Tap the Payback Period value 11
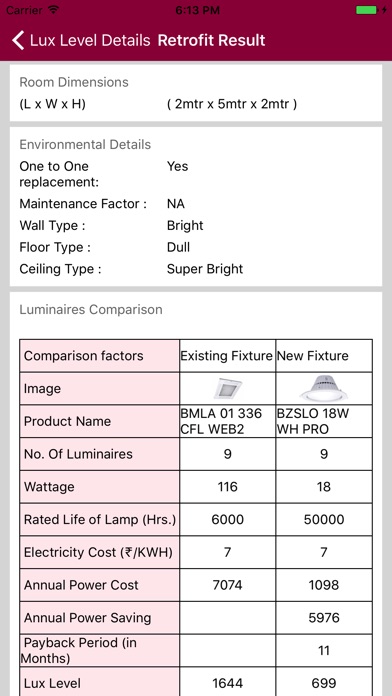This screenshot has height=696, width=392. pyautogui.click(x=324, y=651)
